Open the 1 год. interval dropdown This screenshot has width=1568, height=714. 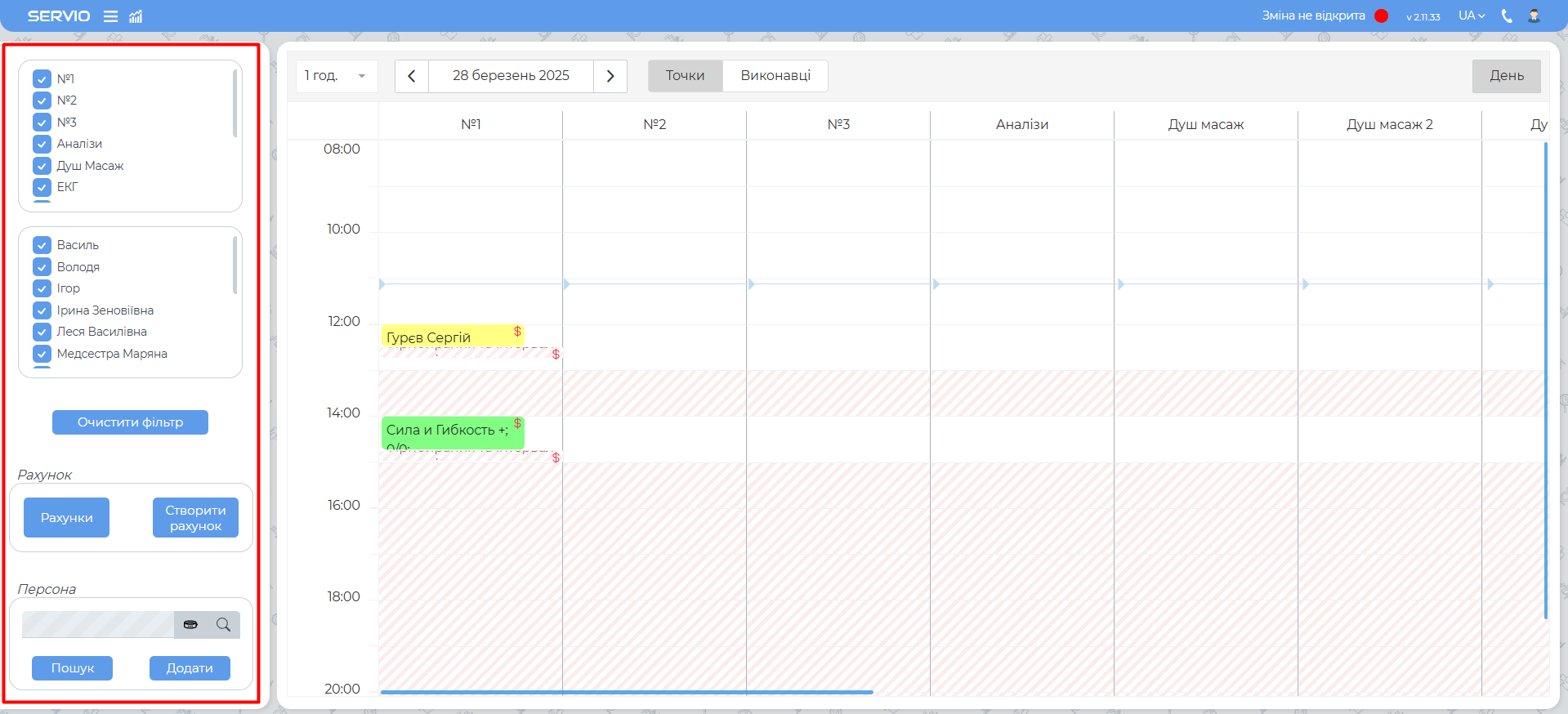(x=336, y=76)
